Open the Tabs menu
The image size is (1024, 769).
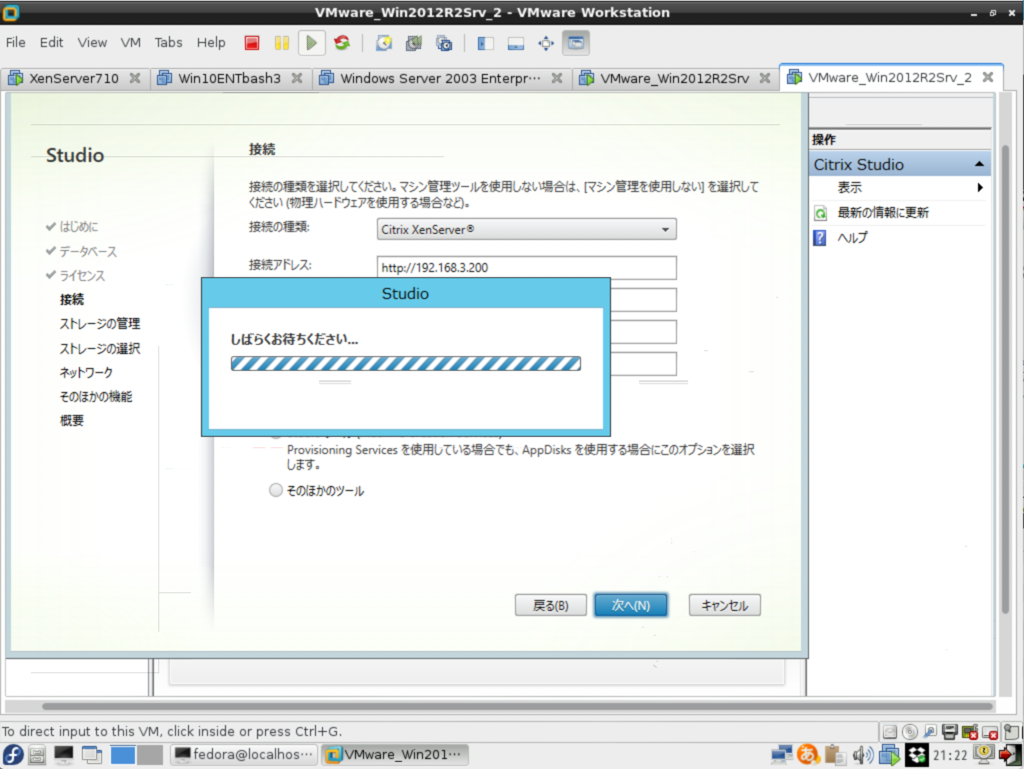click(168, 42)
